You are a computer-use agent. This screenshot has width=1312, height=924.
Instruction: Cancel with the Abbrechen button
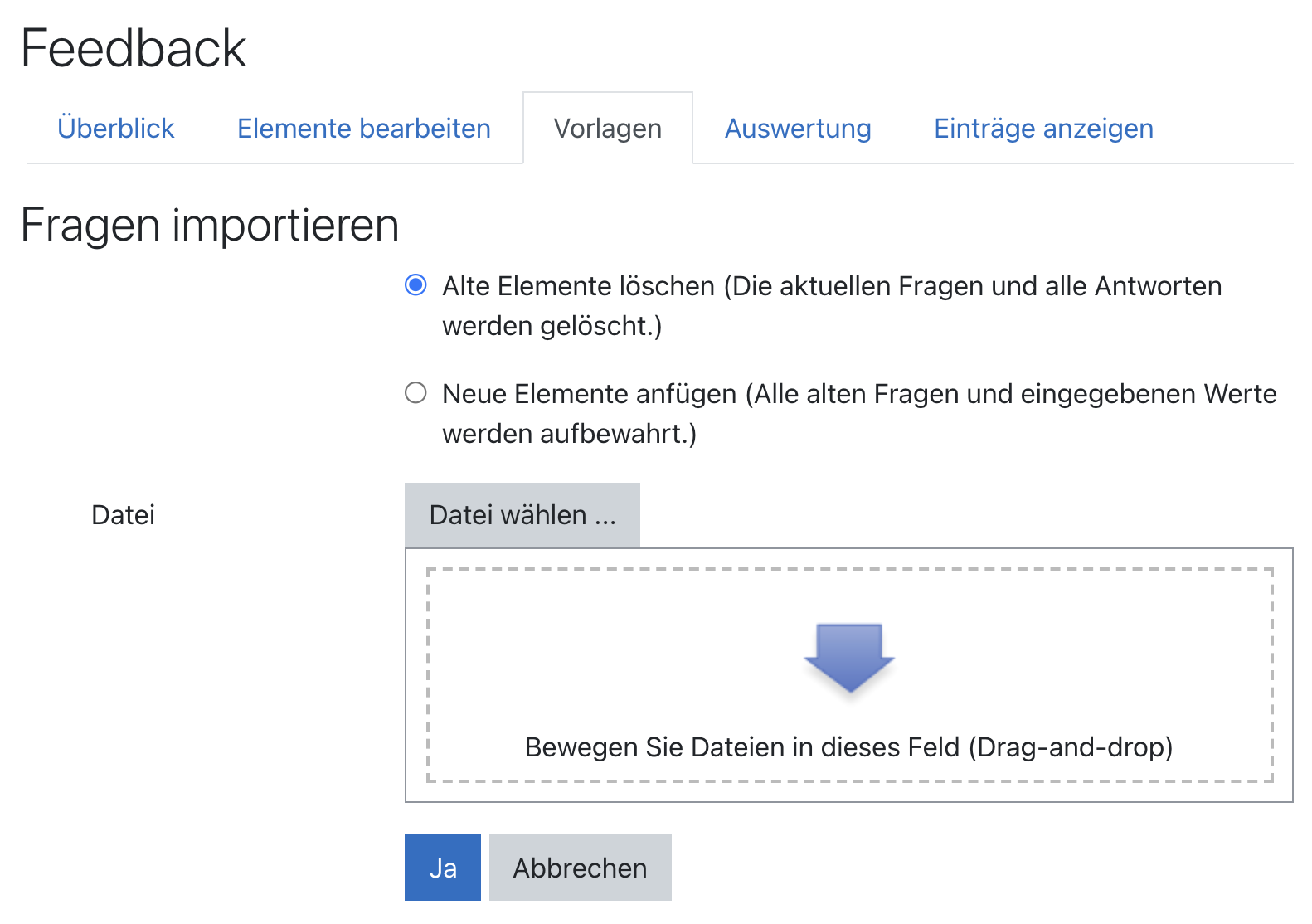[x=581, y=868]
